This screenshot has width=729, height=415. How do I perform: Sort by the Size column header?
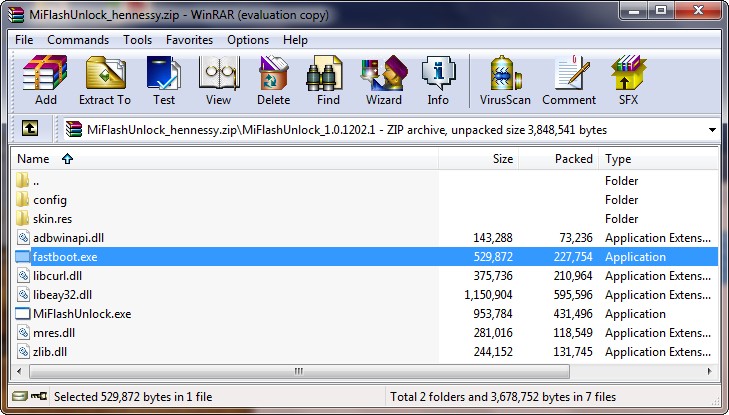coord(478,159)
